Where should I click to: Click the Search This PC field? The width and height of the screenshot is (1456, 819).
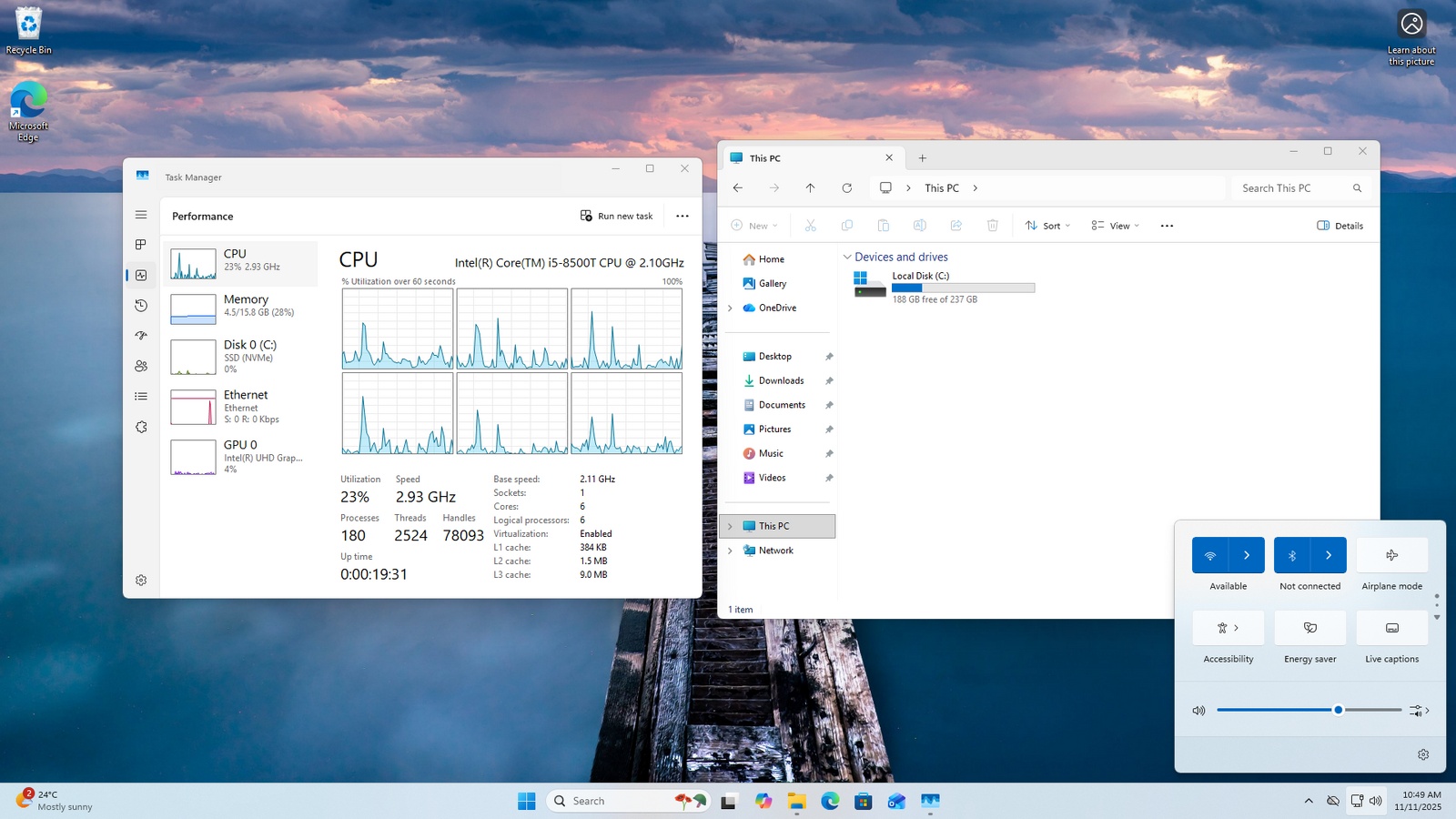pos(1292,188)
